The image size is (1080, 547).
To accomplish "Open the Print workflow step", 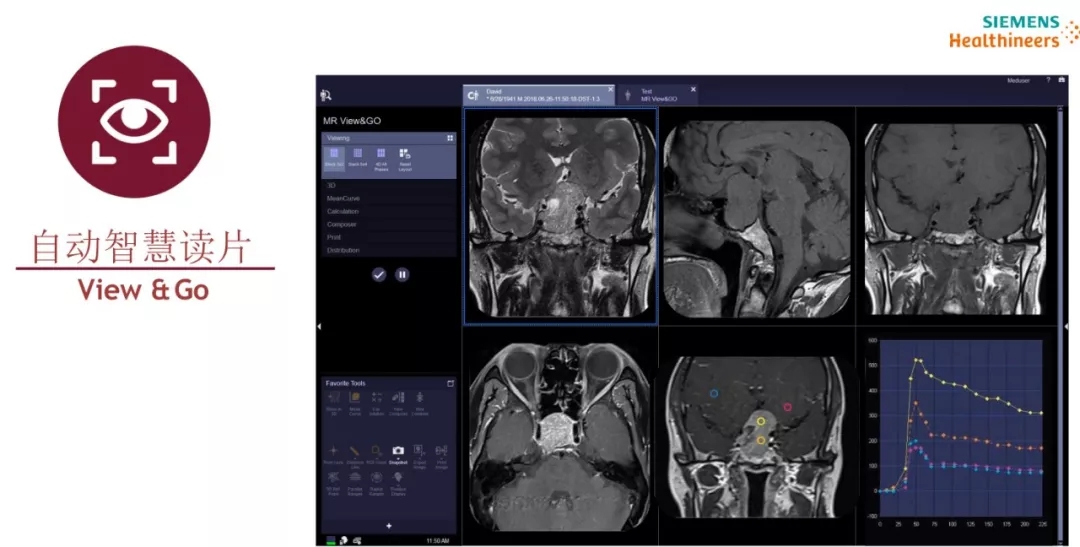I will pyautogui.click(x=388, y=237).
